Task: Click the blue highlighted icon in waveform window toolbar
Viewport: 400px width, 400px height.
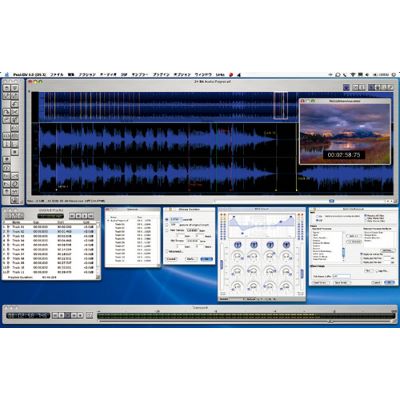Action: tap(346, 87)
